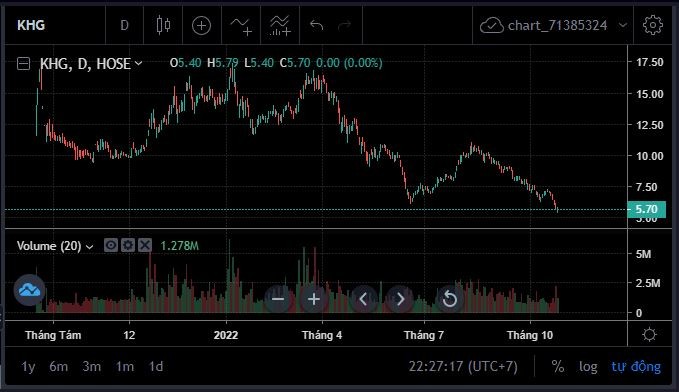679x392 pixels.
Task: Toggle the log scale mode
Action: tap(588, 367)
